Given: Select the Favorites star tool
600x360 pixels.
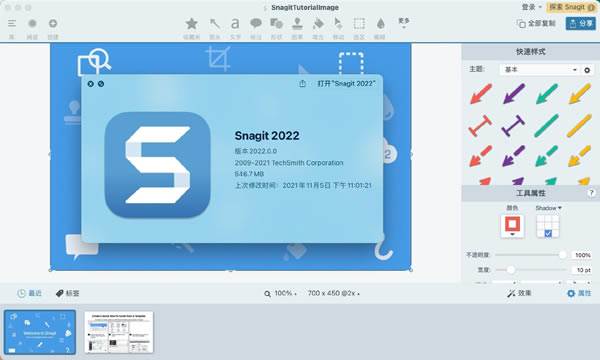Looking at the screenshot, I should [192, 24].
